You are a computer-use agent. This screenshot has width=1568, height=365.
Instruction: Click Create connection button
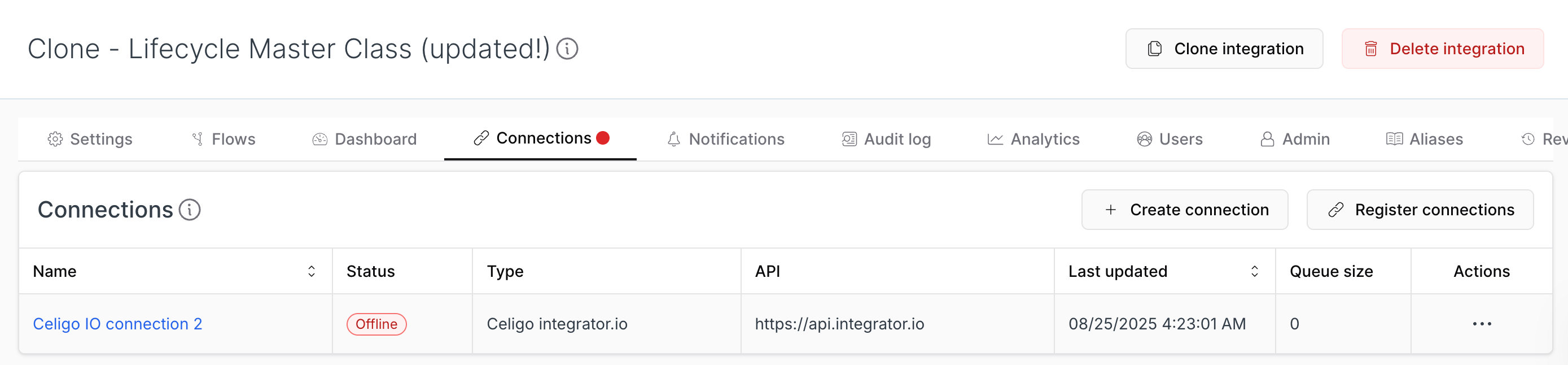coord(1185,210)
